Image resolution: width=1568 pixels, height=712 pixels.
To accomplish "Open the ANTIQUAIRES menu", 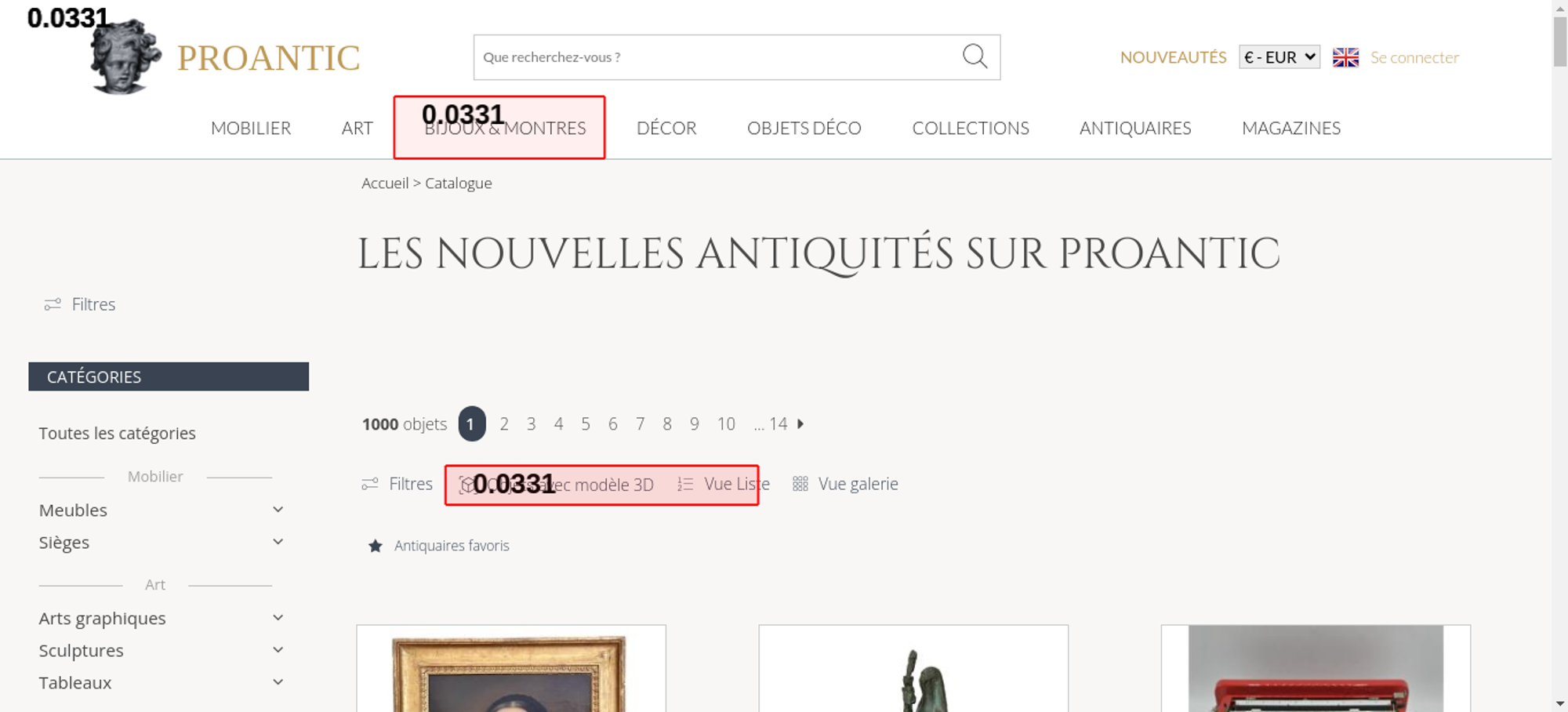I will pos(1135,128).
